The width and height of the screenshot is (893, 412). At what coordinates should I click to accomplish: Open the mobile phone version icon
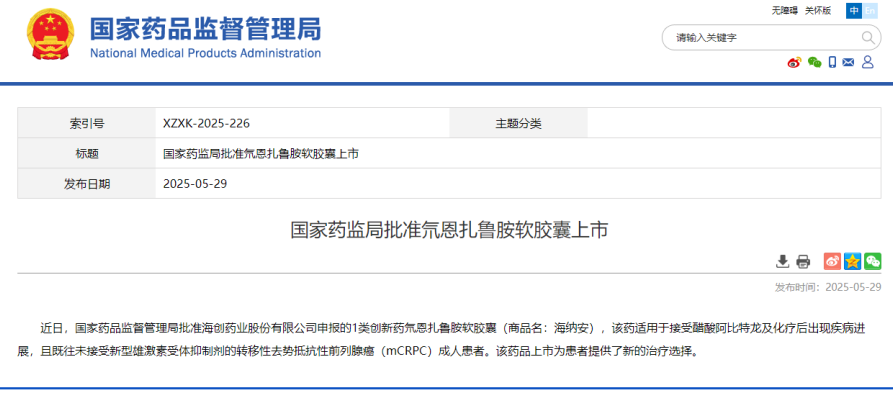point(832,63)
